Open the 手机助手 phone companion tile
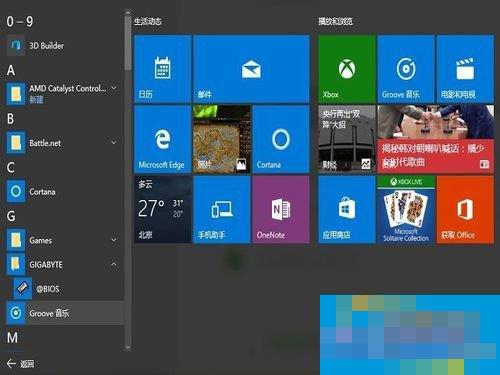This screenshot has height=375, width=500. (222, 210)
